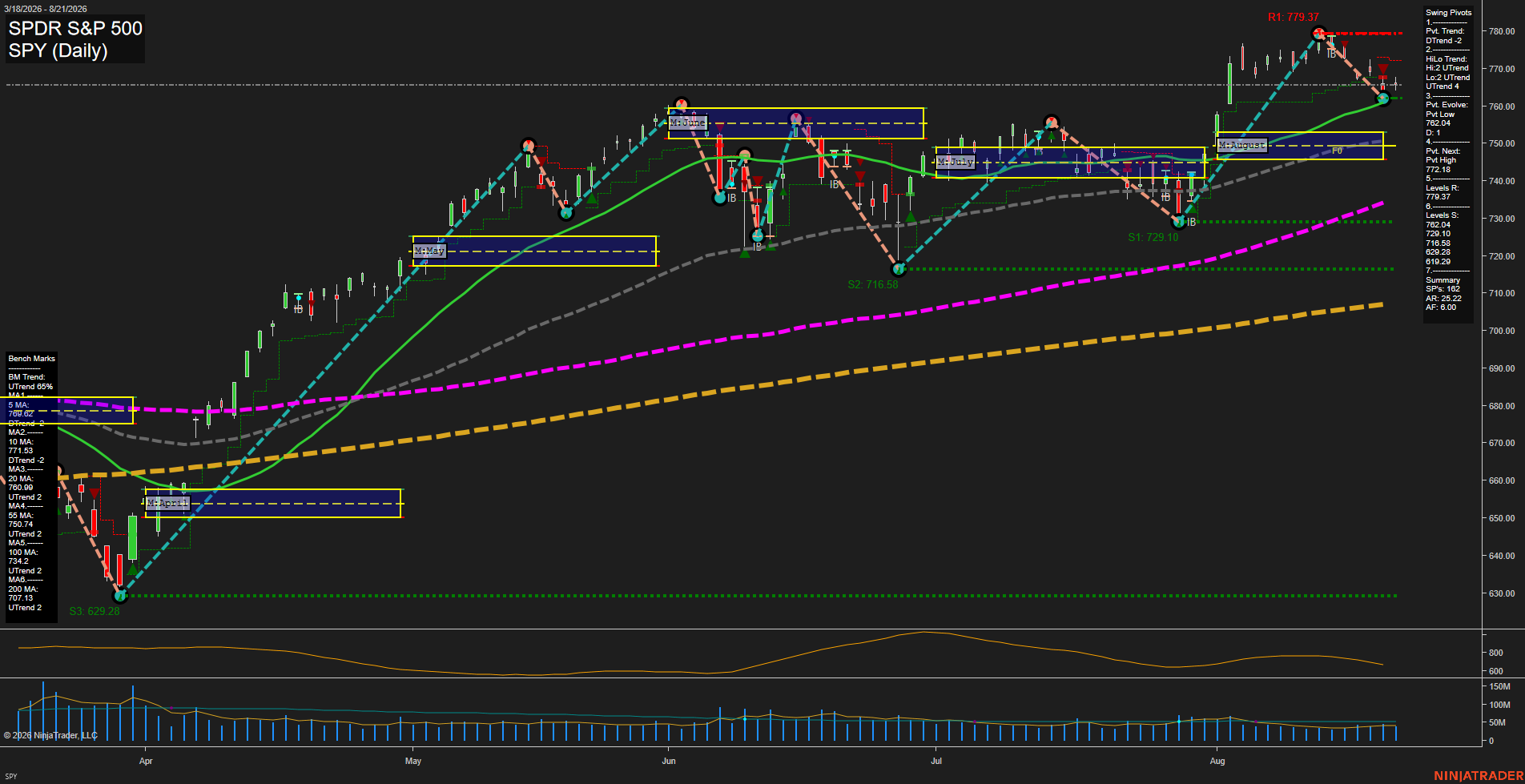The height and width of the screenshot is (784, 1525).
Task: Click the 780.00 price axis label
Action: pos(1502,31)
